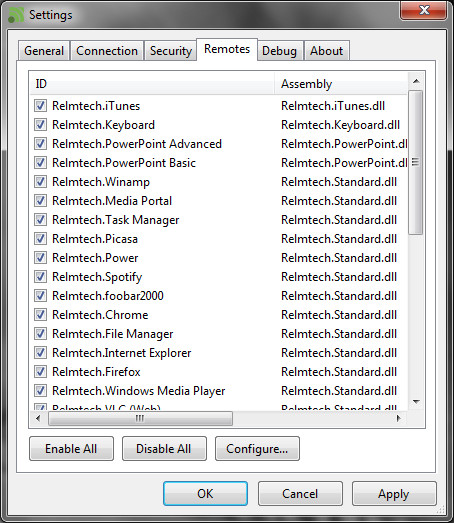Select the Relmtech.Task Manager row label
The width and height of the screenshot is (454, 523).
click(x=116, y=220)
